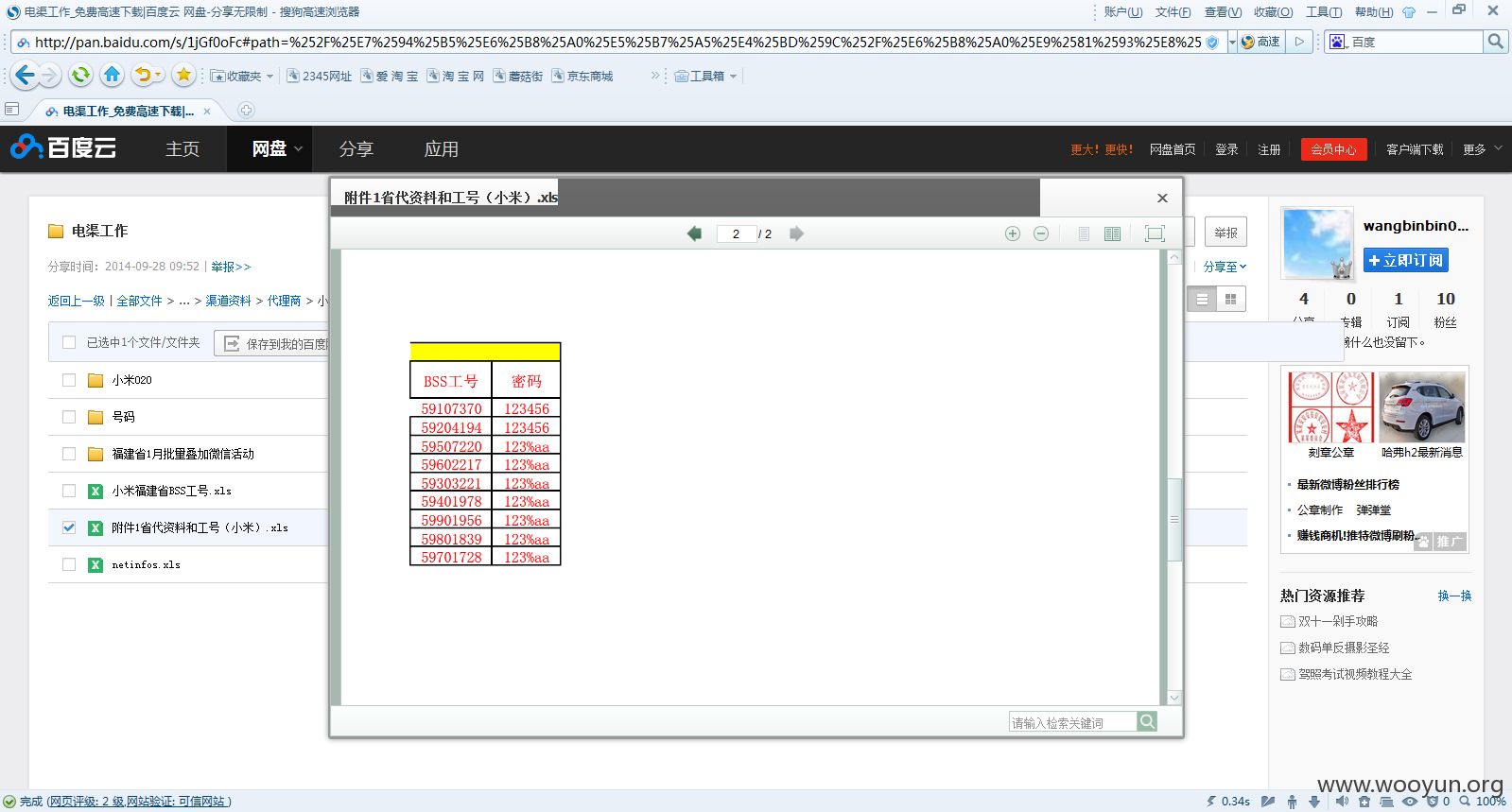This screenshot has height=812, width=1512.
Task: Check the netinfos.xls checkbox
Action: (x=69, y=564)
